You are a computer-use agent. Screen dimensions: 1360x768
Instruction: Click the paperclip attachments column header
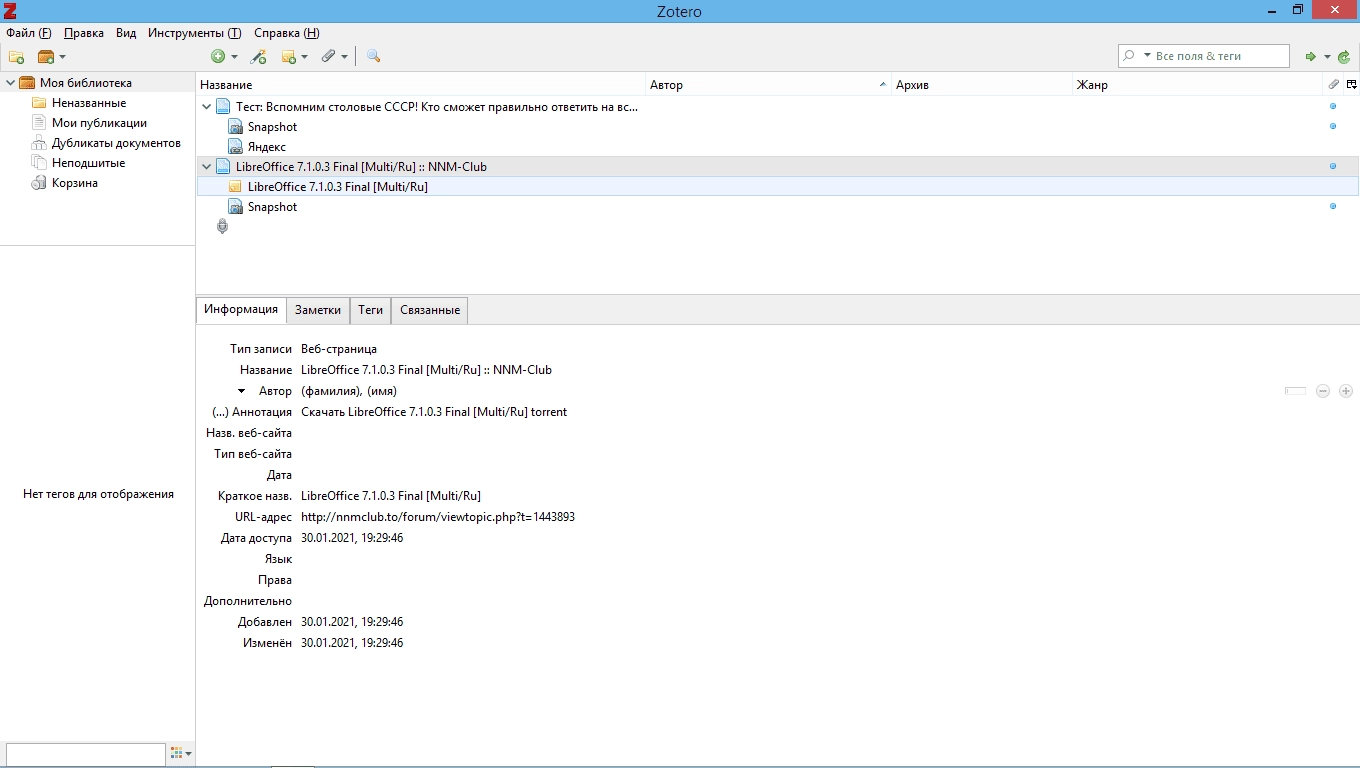pyautogui.click(x=1333, y=85)
